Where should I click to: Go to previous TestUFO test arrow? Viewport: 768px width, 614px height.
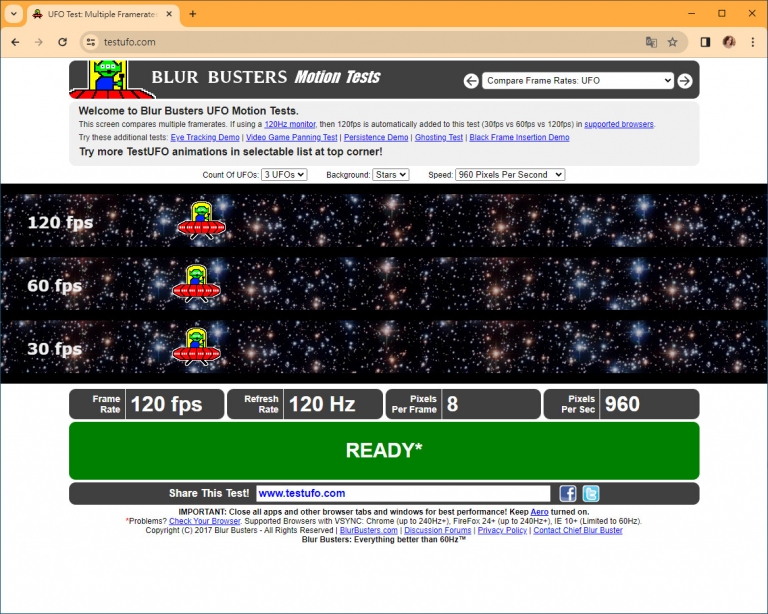[471, 81]
